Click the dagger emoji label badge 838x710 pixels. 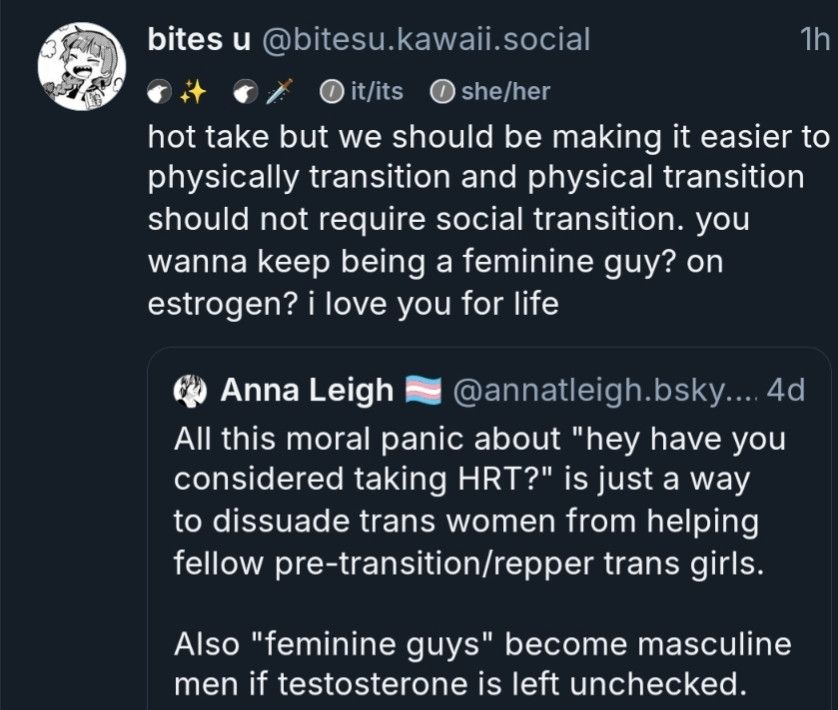tap(280, 91)
